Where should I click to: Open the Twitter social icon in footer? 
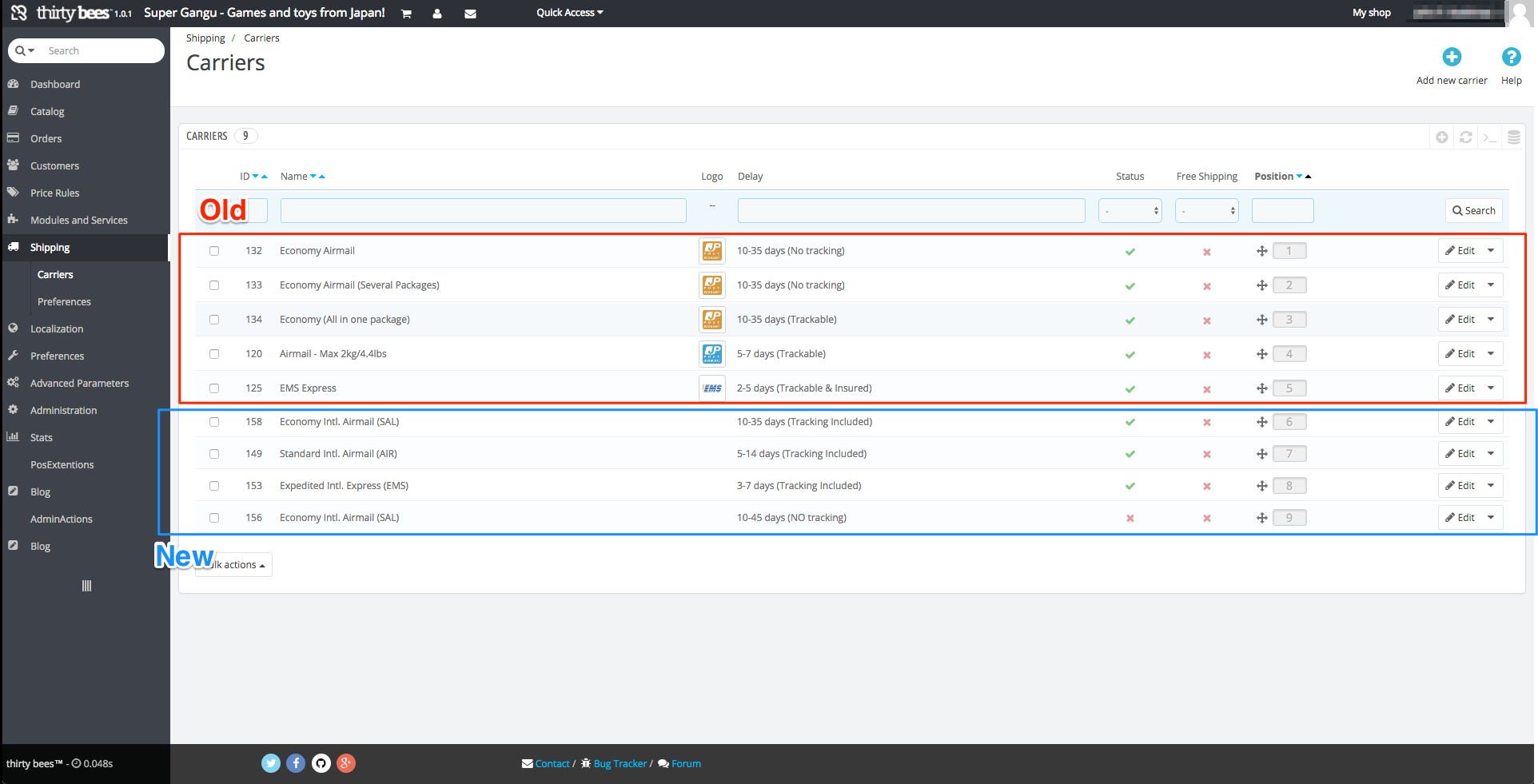[x=271, y=763]
